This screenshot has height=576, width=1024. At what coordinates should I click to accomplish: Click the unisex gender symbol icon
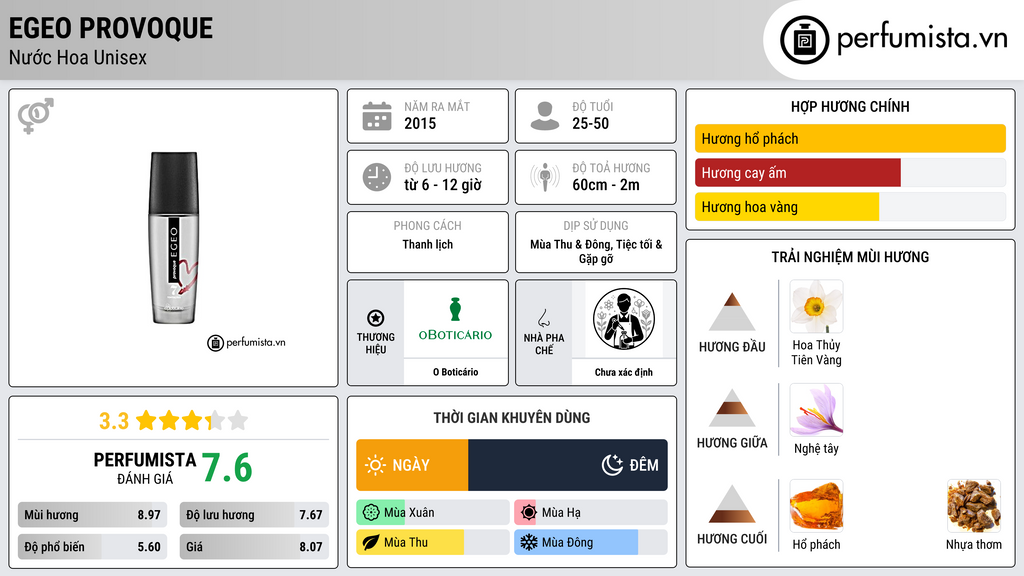36,116
